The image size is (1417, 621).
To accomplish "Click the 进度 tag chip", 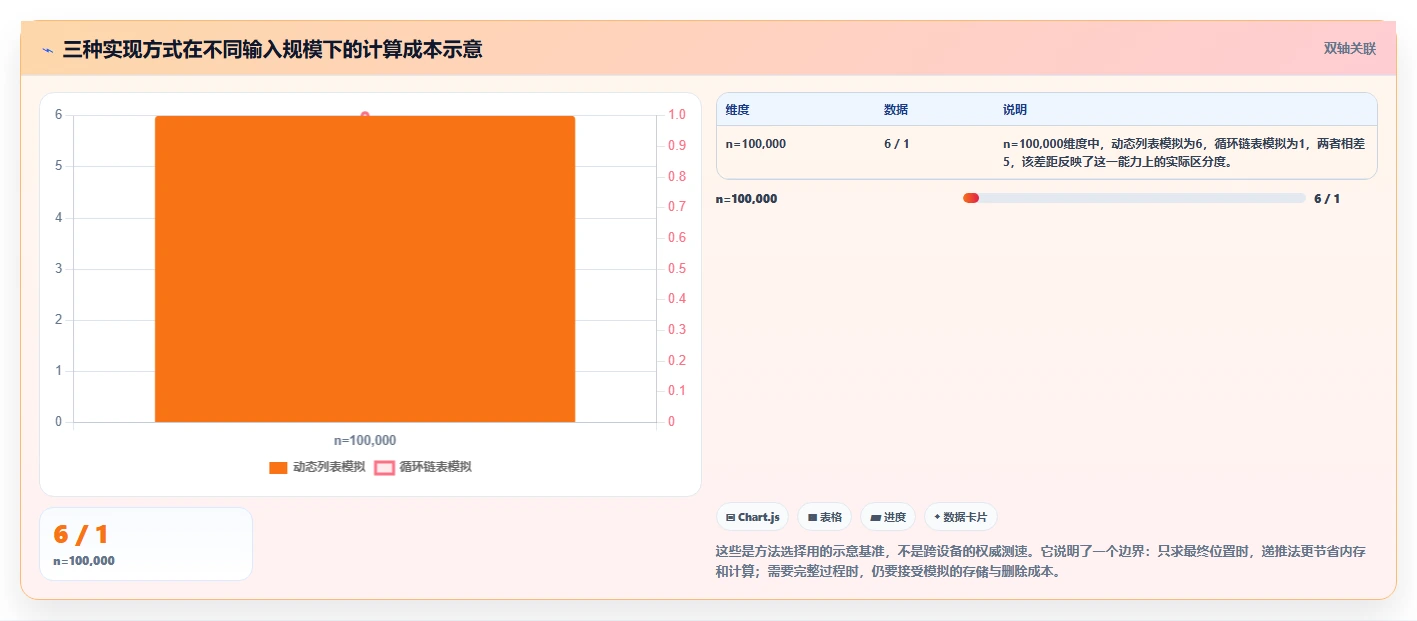I will pyautogui.click(x=888, y=517).
